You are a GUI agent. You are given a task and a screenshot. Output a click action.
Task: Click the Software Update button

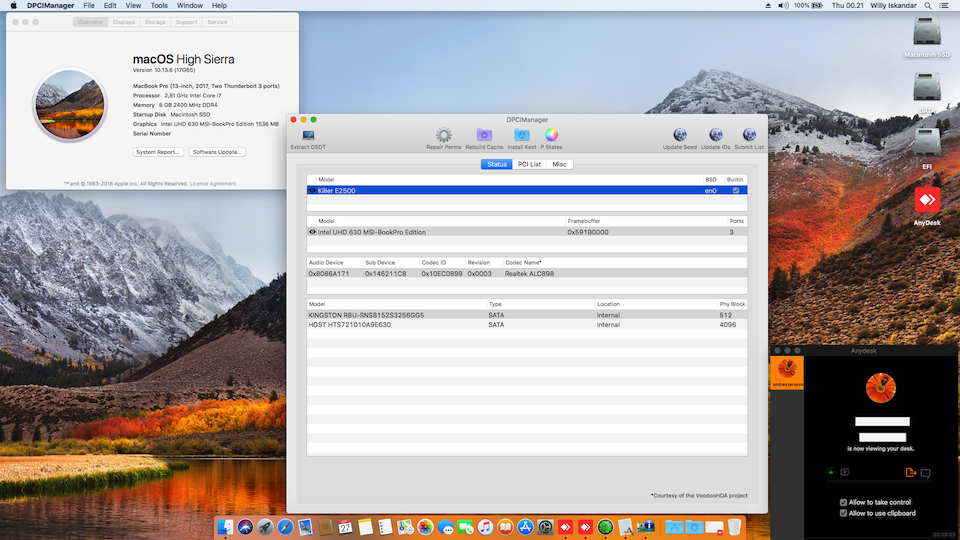tap(217, 152)
